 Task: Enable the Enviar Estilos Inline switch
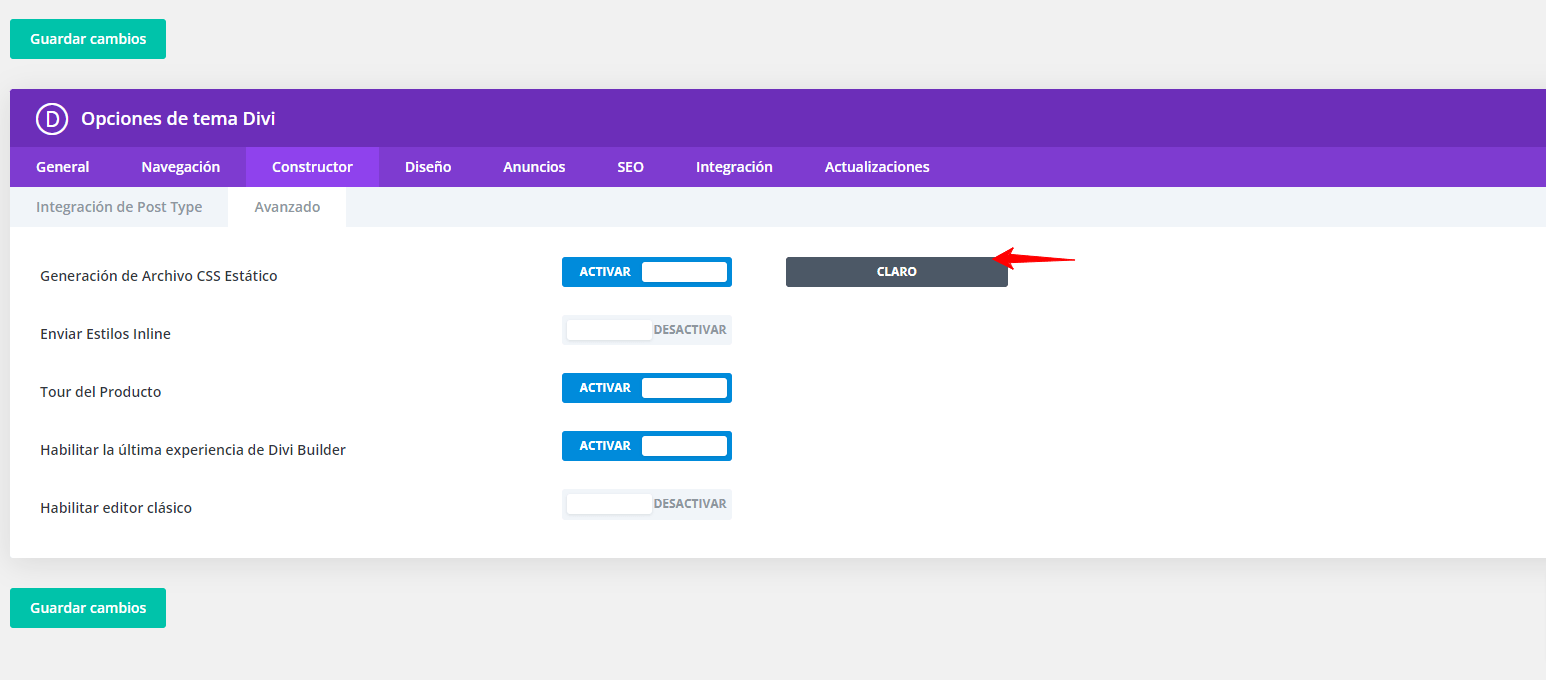point(647,330)
